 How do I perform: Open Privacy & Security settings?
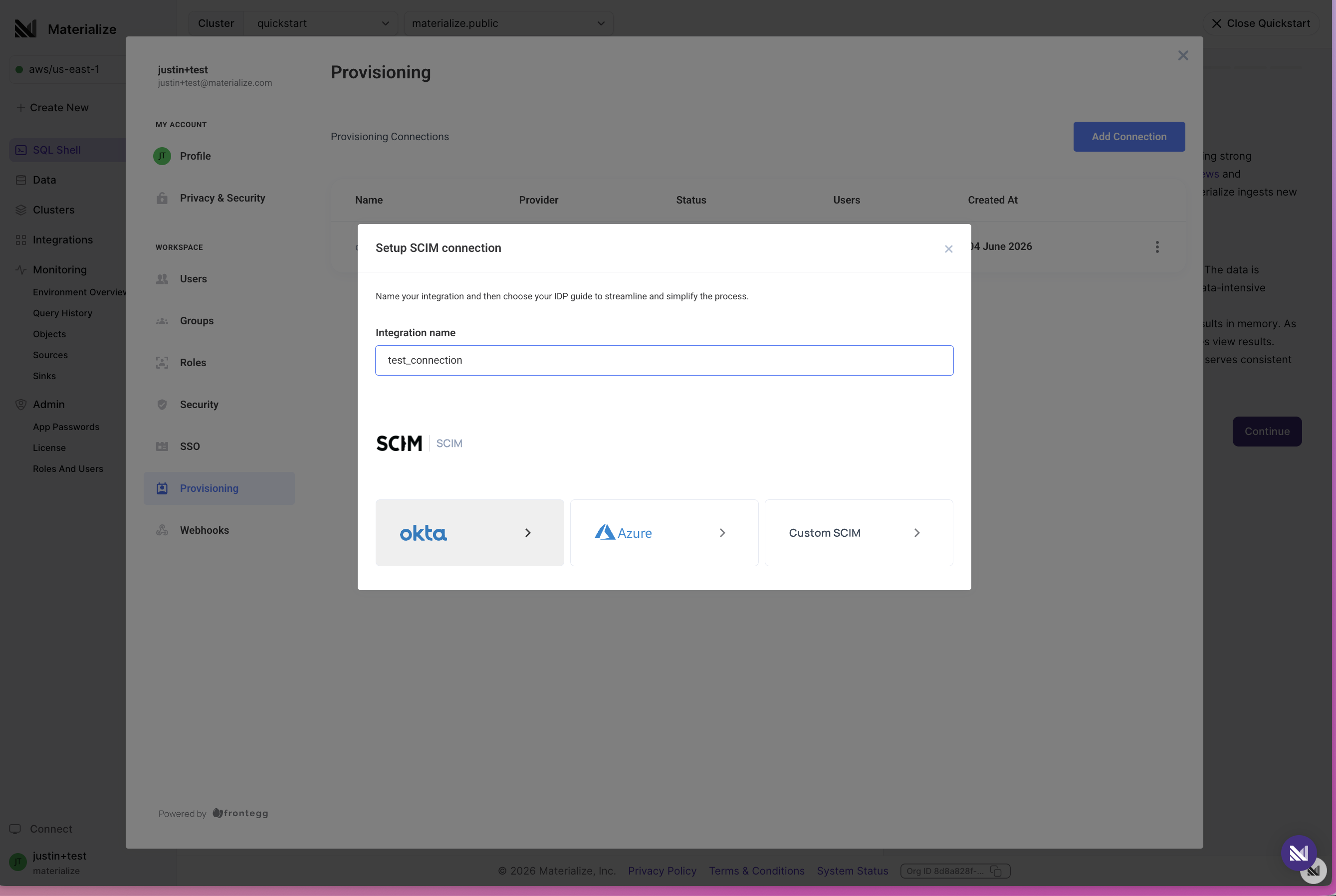(x=219, y=198)
